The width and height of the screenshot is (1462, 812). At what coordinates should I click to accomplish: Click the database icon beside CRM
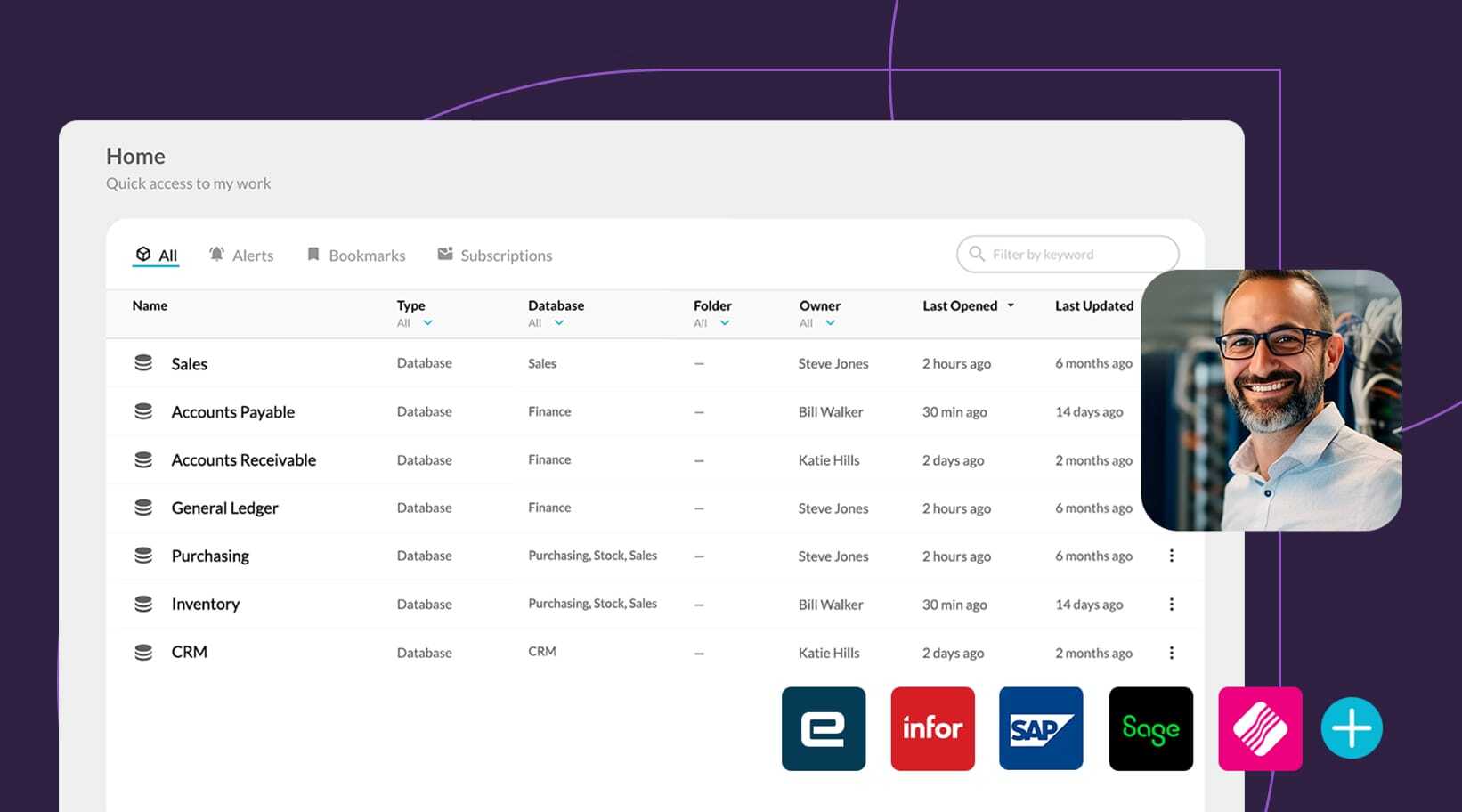143,652
